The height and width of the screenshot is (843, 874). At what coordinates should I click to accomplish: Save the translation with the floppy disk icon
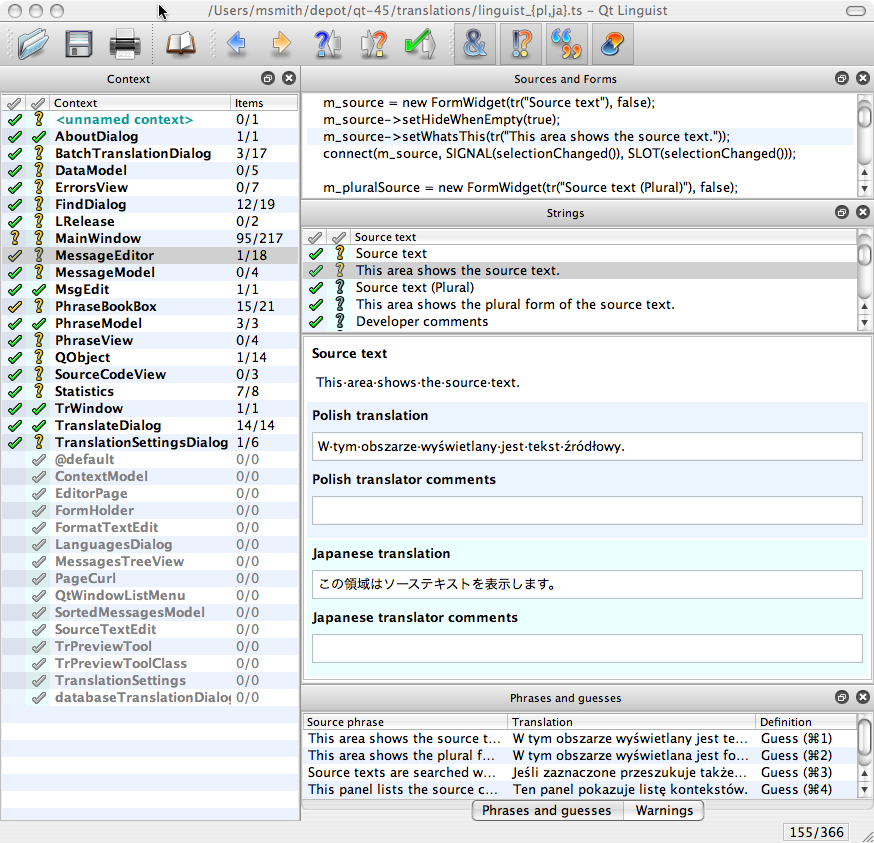pos(79,45)
